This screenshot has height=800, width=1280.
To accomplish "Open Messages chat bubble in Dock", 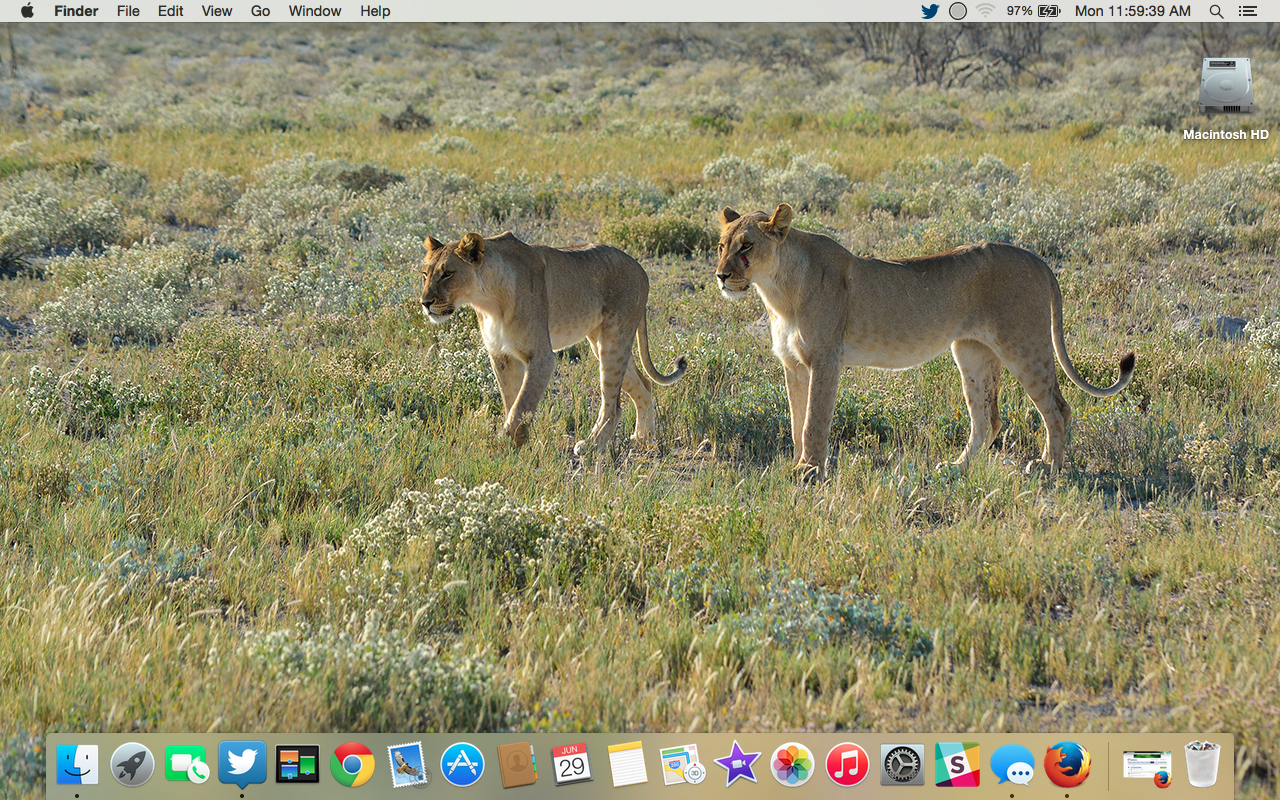I will (x=1012, y=765).
